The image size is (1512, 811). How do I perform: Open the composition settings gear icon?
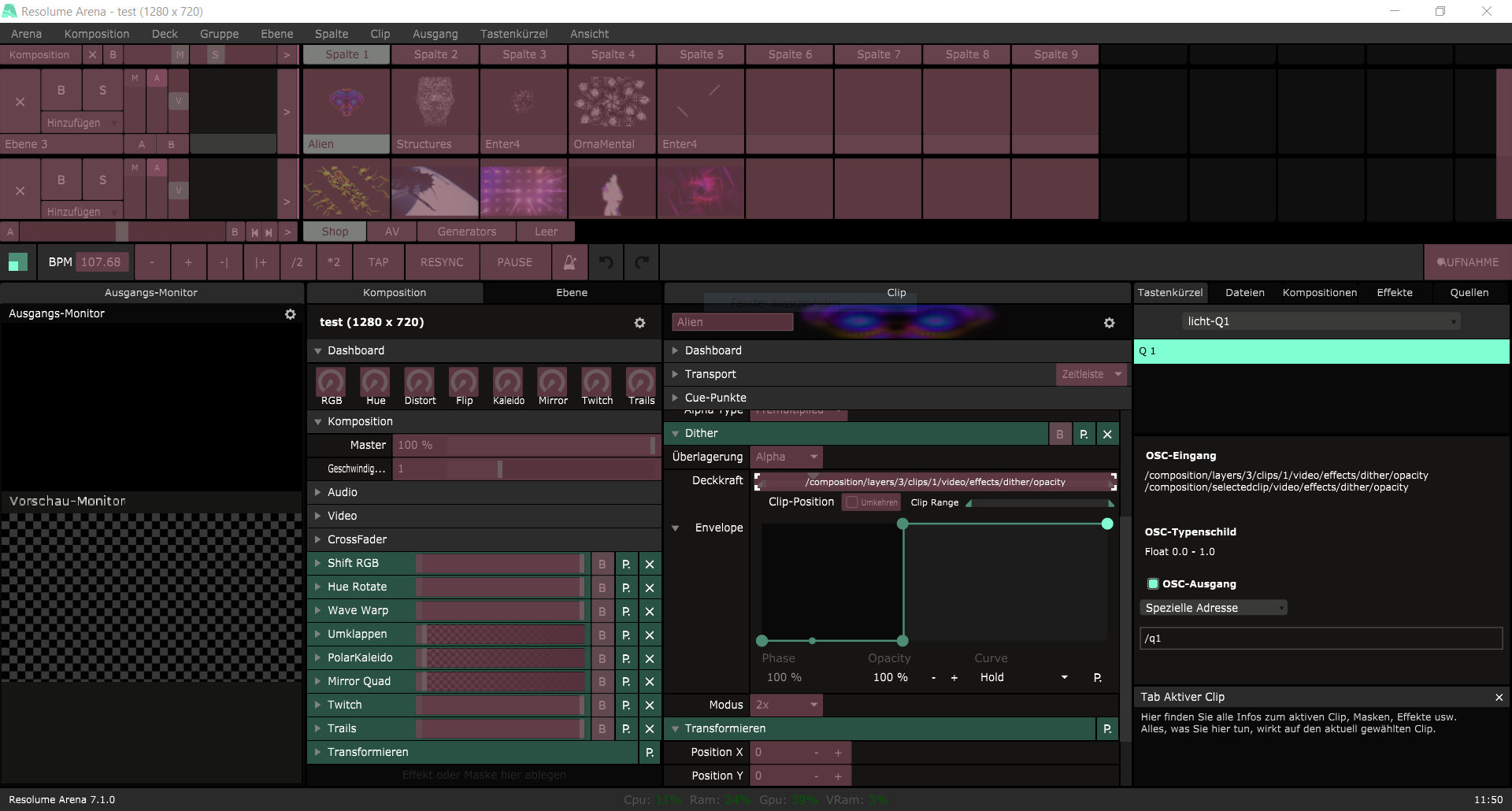639,323
